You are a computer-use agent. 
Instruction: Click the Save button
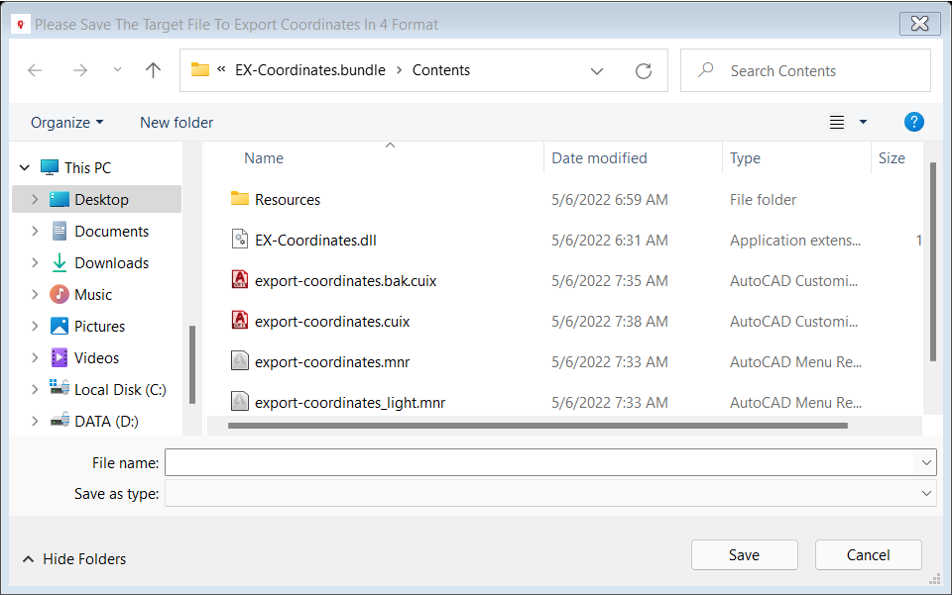(744, 555)
